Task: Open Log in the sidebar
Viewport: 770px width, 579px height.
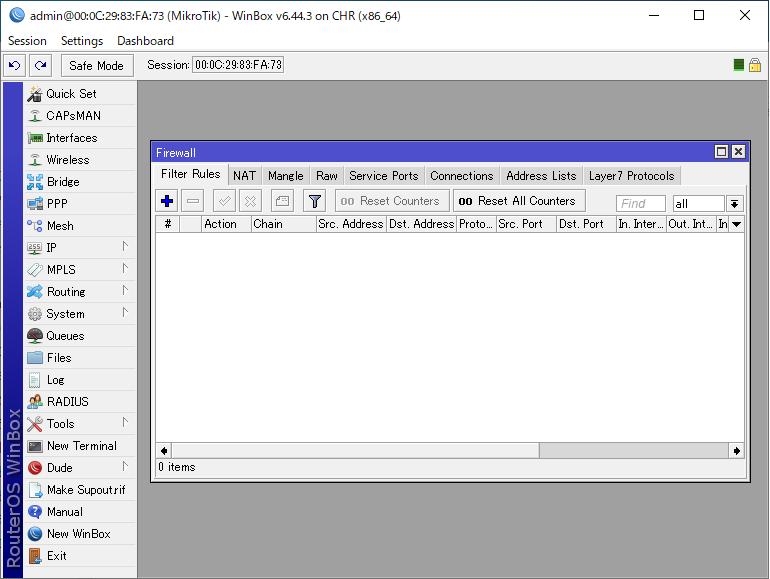Action: click(80, 380)
